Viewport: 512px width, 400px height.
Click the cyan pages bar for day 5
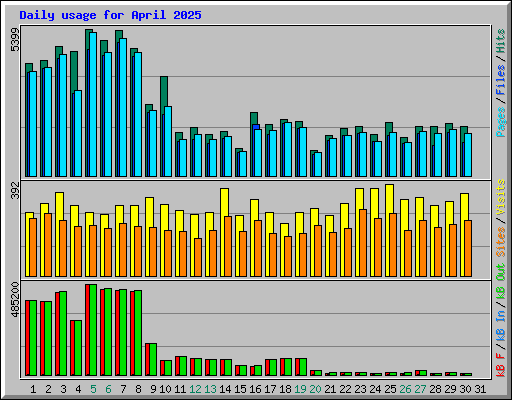(x=93, y=104)
